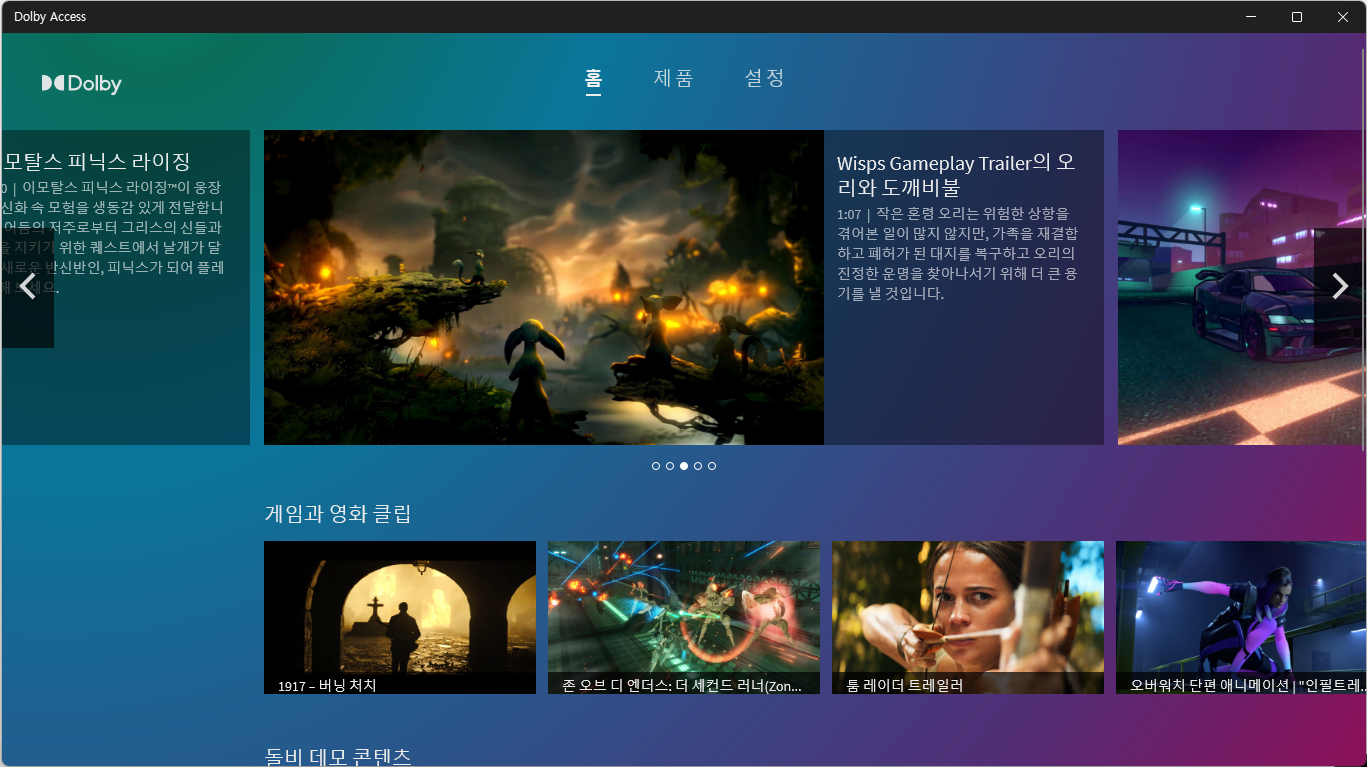The width and height of the screenshot is (1367, 767).
Task: Open the 존 오브 디 엔더스 clip
Action: coord(684,617)
